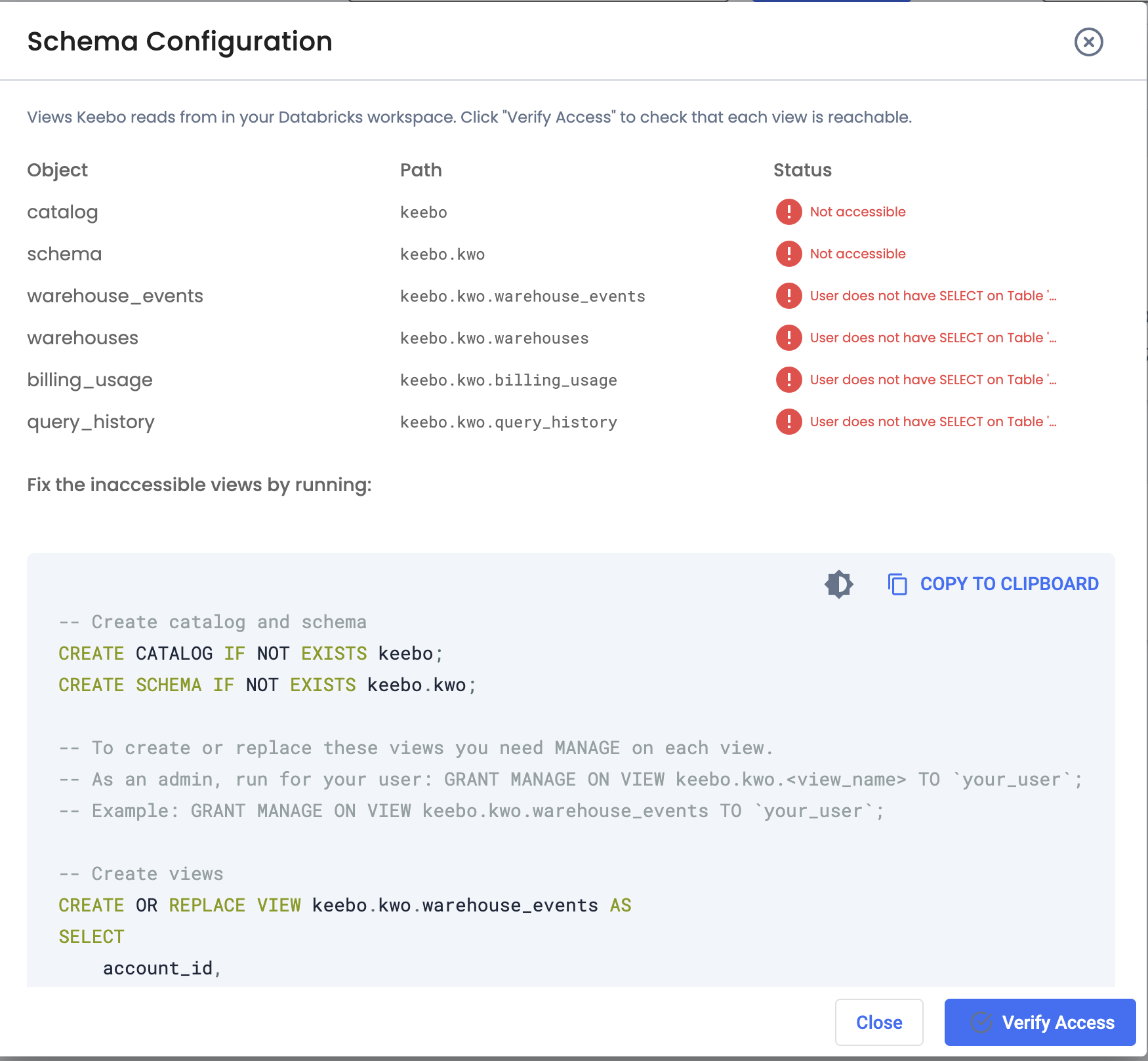Click the billing_usage error icon
1148x1061 pixels.
tap(788, 380)
